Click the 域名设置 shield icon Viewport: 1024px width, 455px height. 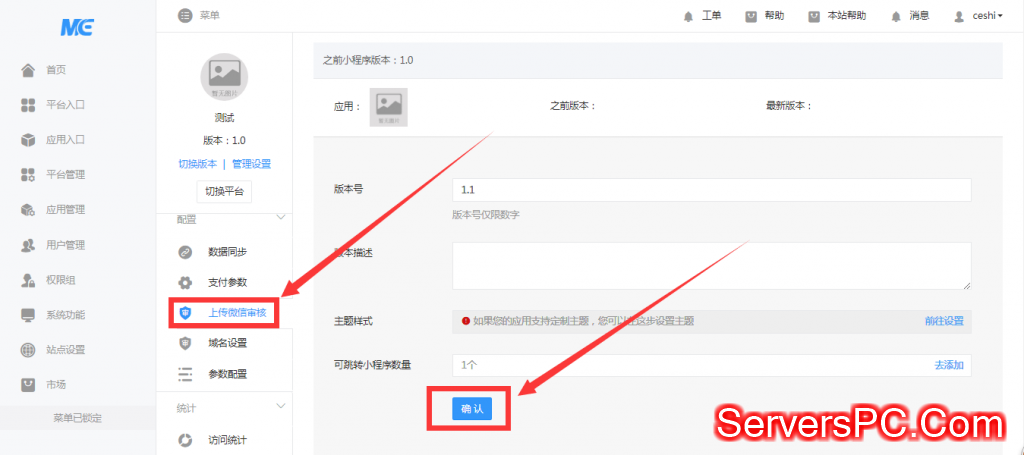click(185, 343)
